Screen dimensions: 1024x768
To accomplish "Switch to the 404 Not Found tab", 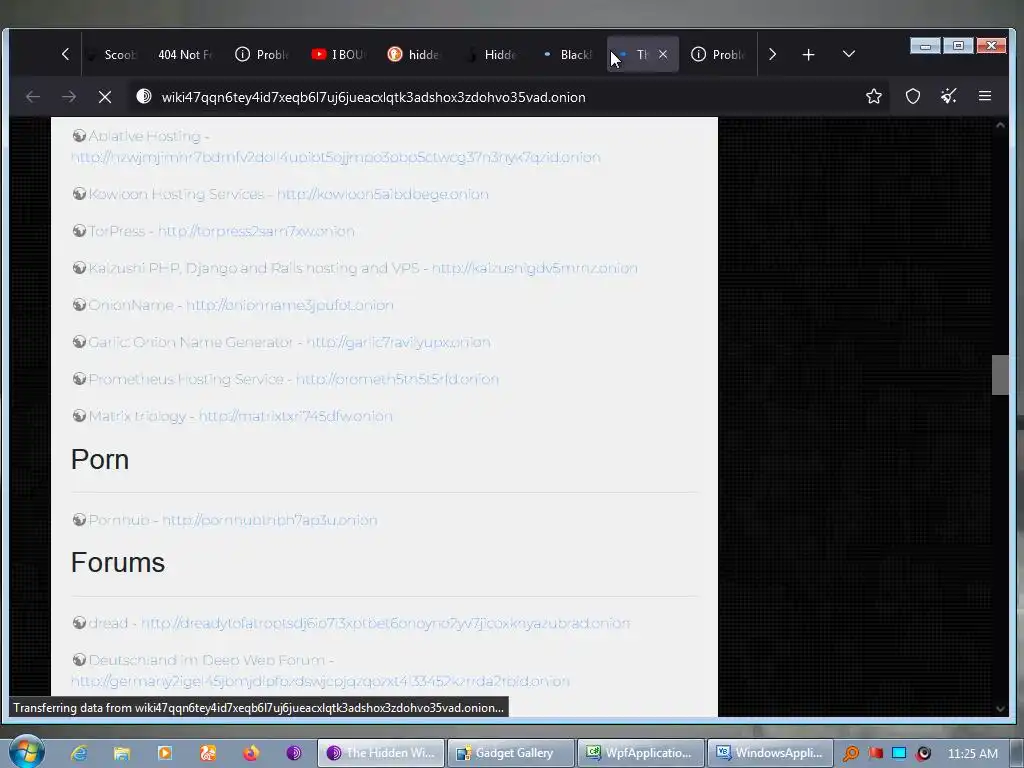I will click(x=184, y=55).
